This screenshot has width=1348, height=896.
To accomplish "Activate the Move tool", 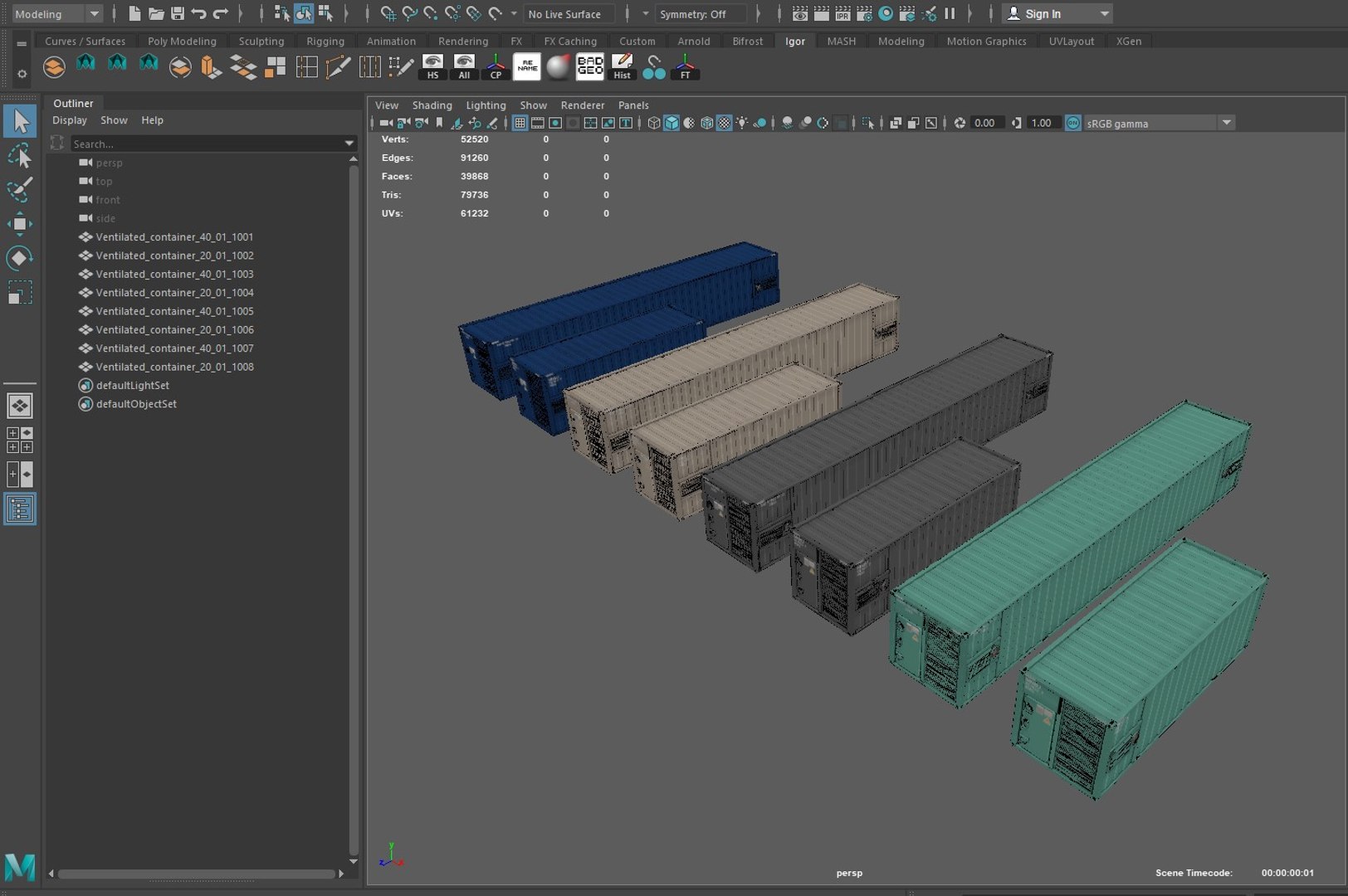I will 20,224.
